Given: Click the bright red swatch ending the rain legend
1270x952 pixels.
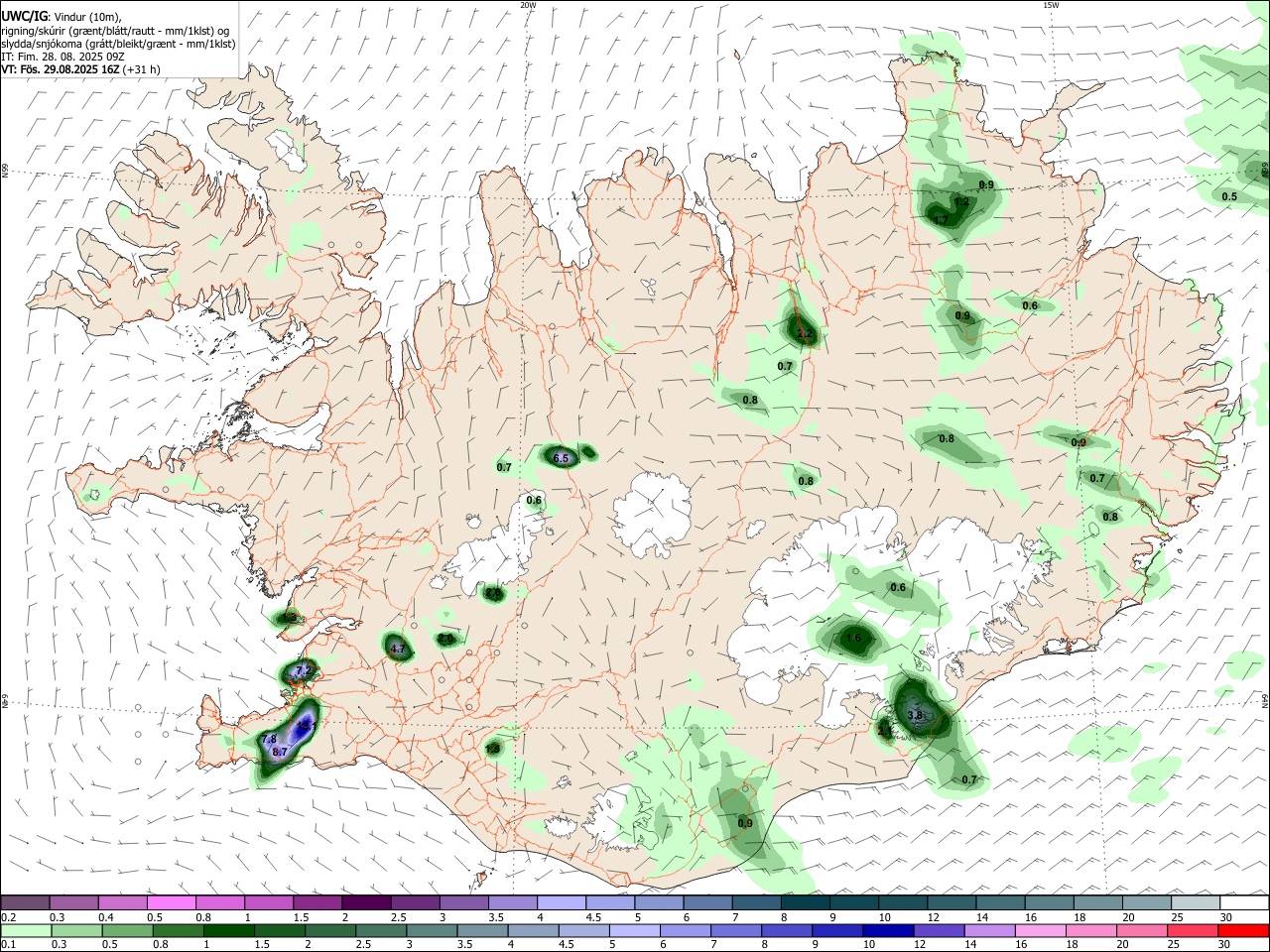Looking at the screenshot, I should tap(1244, 931).
